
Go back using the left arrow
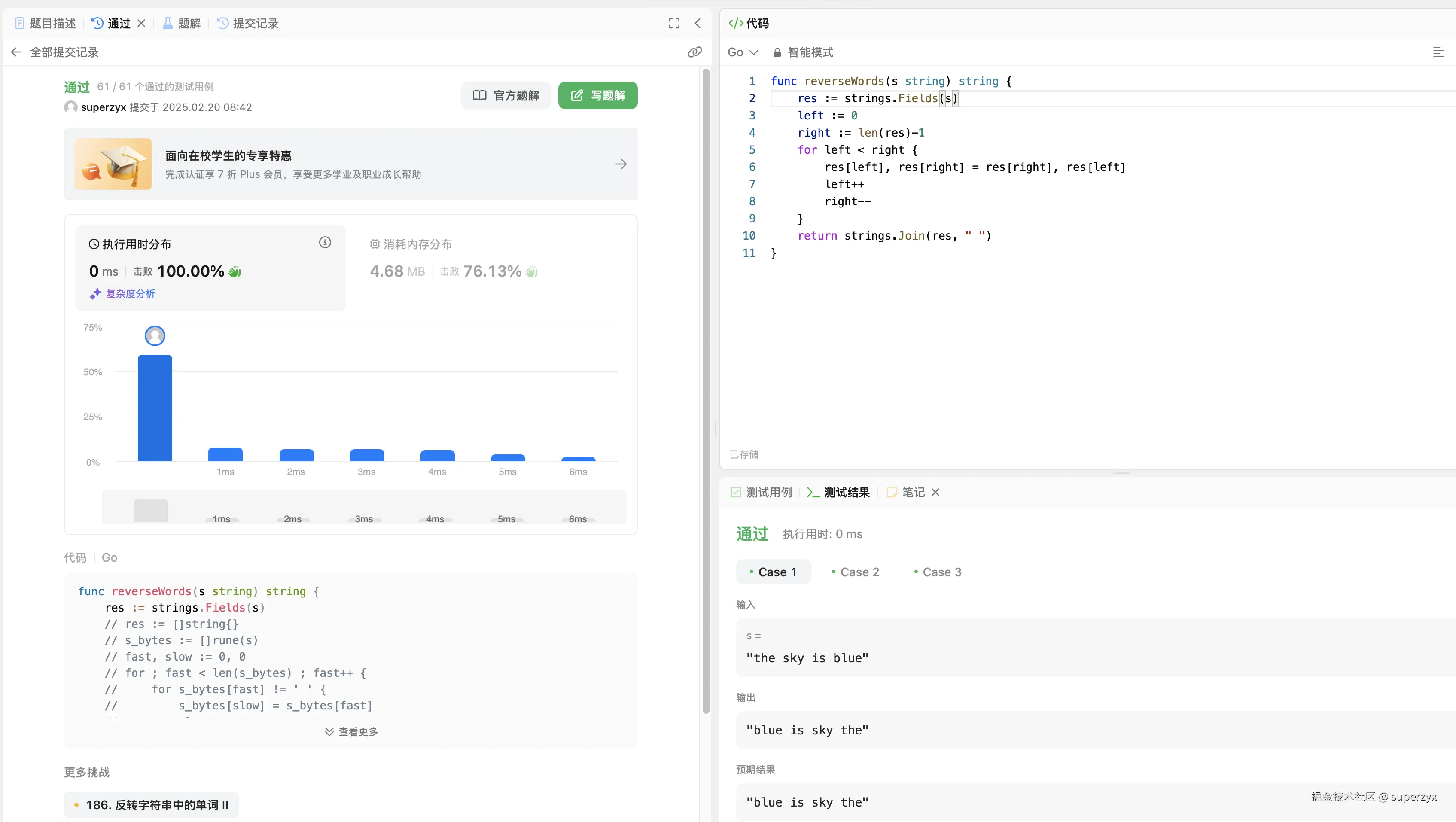pyautogui.click(x=16, y=52)
